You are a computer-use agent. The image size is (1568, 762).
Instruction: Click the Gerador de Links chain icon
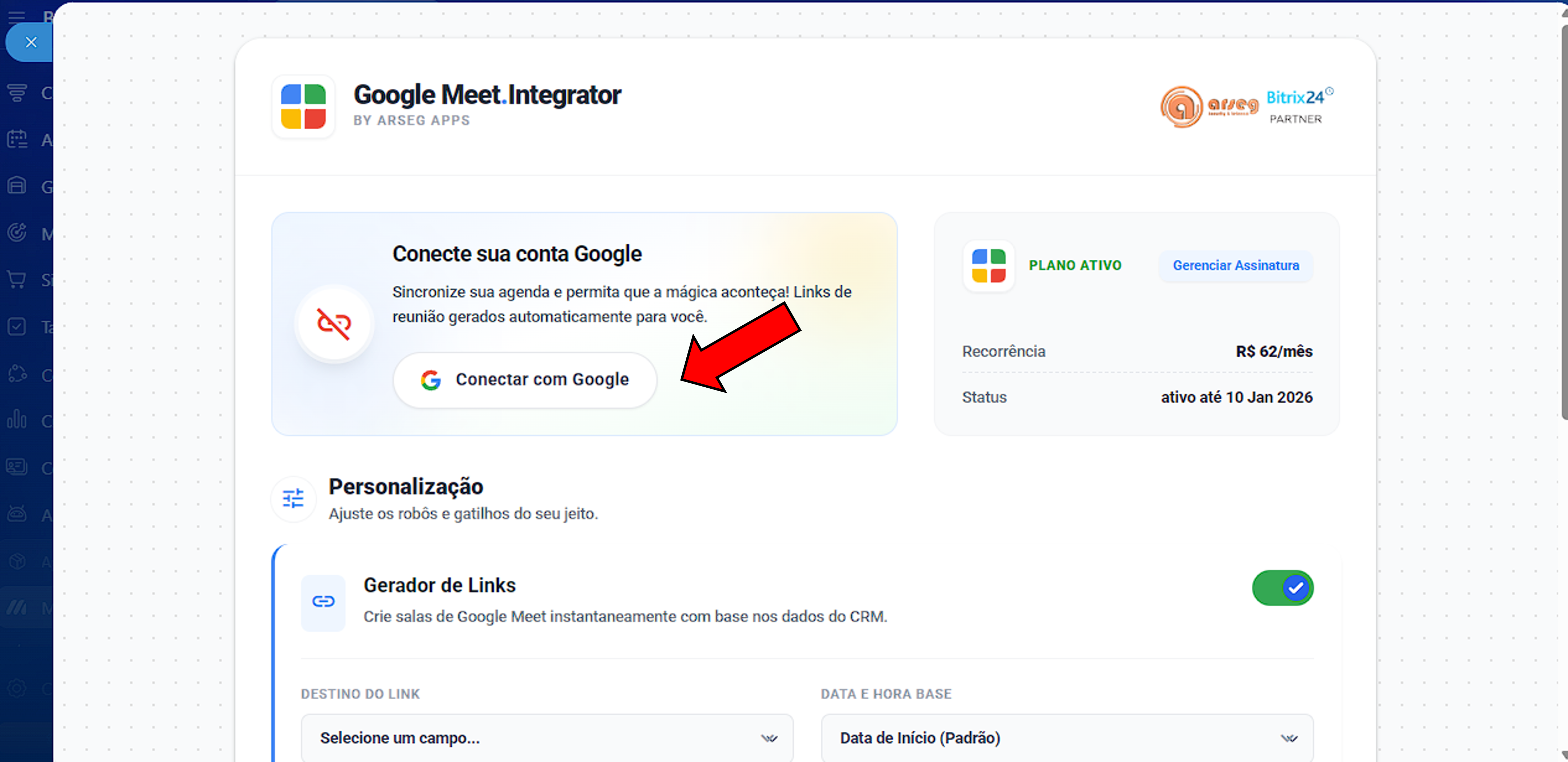pyautogui.click(x=323, y=602)
